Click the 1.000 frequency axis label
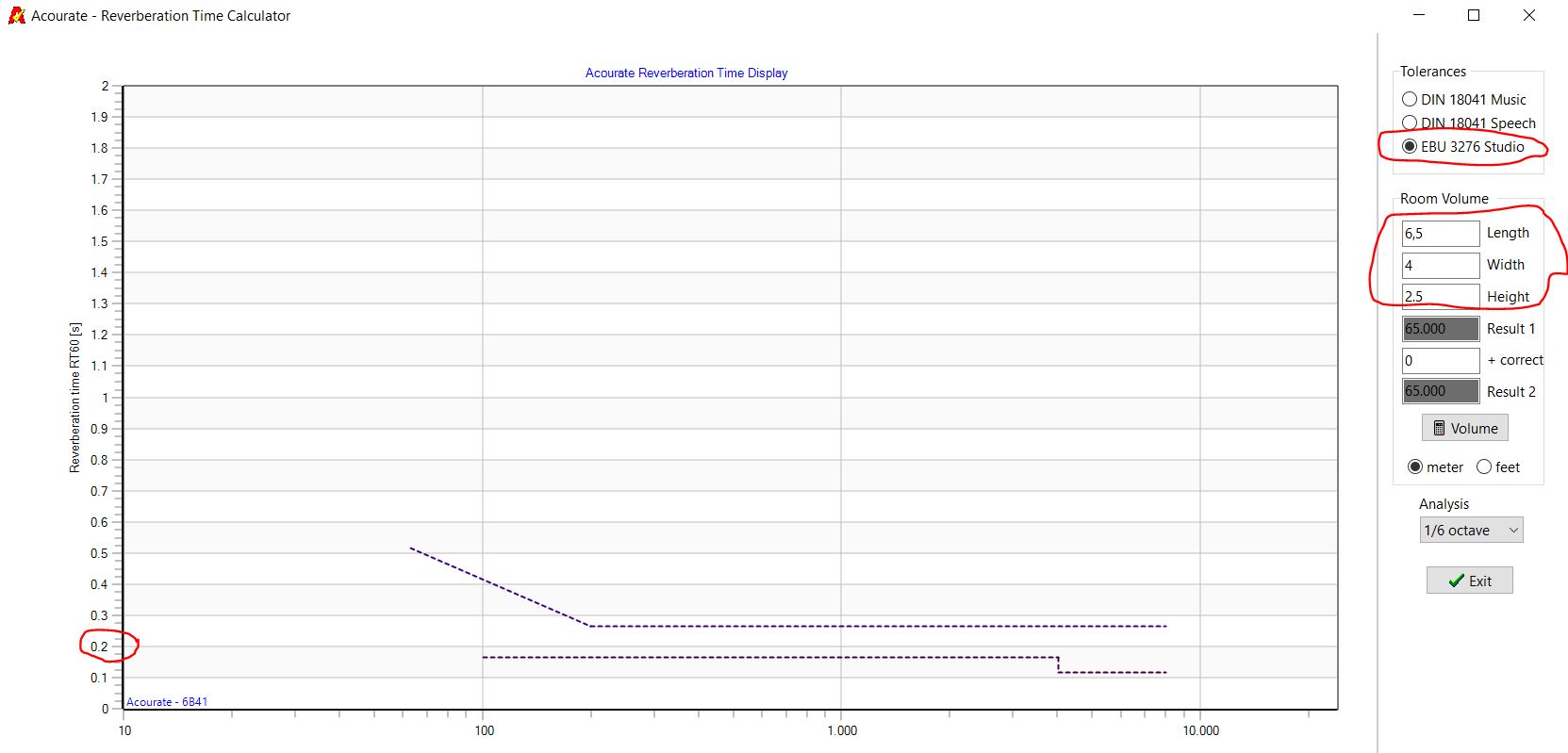Image resolution: width=1568 pixels, height=753 pixels. (x=842, y=730)
